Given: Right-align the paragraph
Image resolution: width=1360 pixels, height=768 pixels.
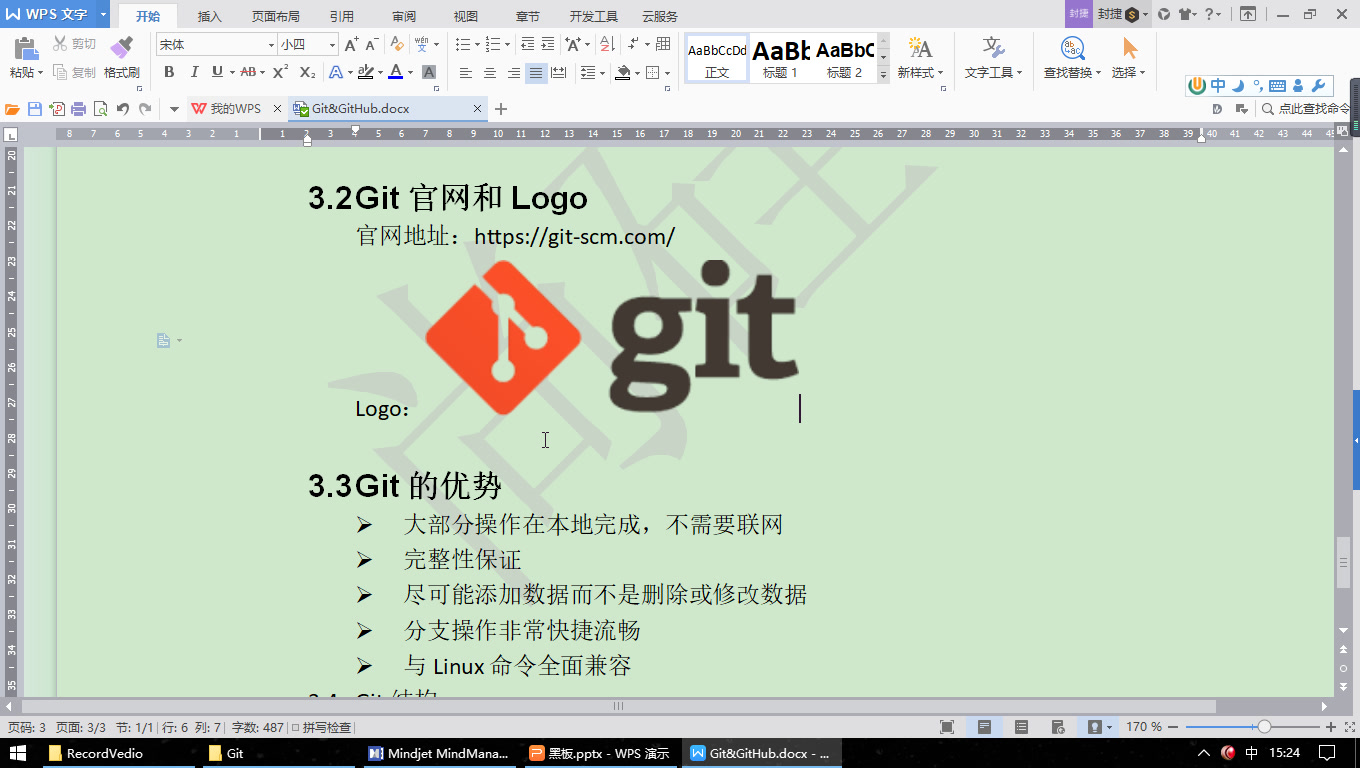Looking at the screenshot, I should coord(514,73).
